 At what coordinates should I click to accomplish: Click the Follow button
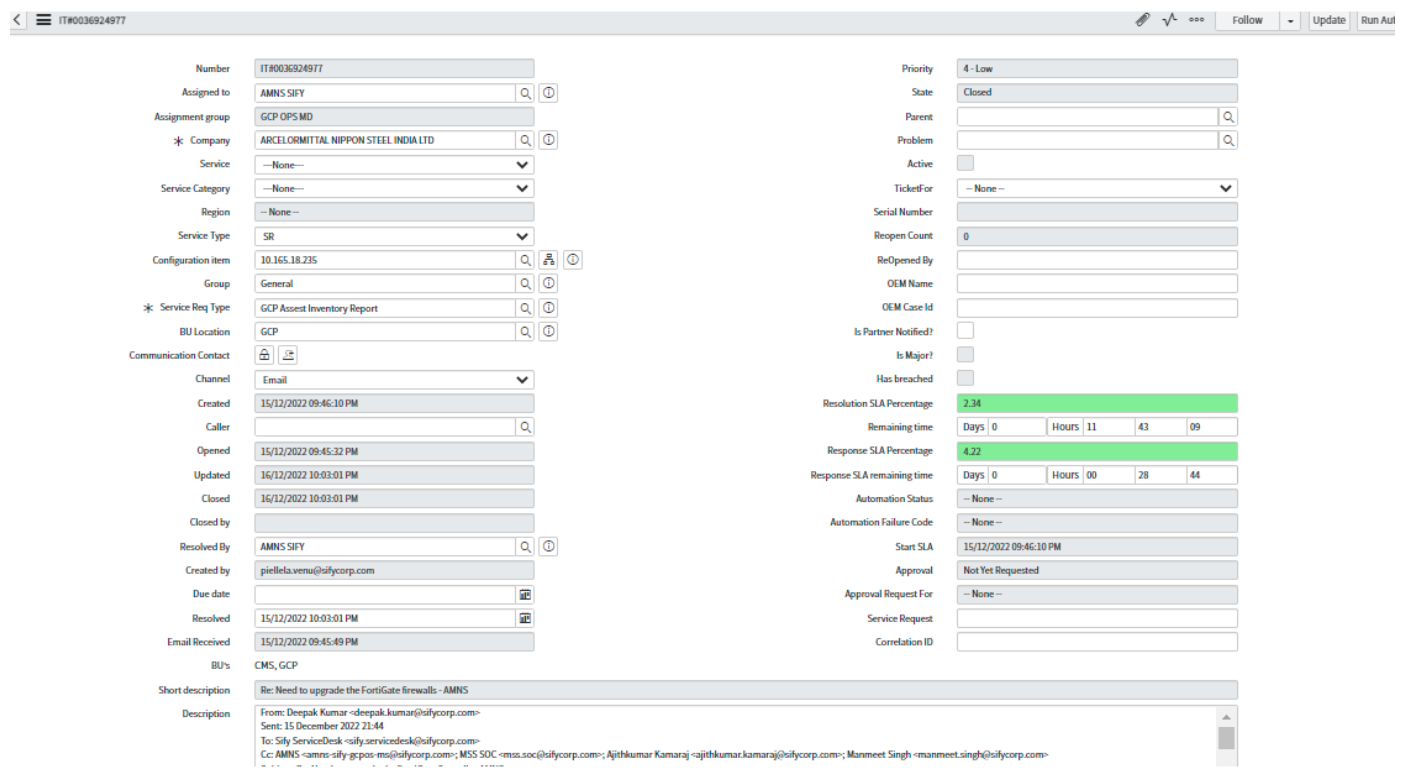[x=1247, y=20]
